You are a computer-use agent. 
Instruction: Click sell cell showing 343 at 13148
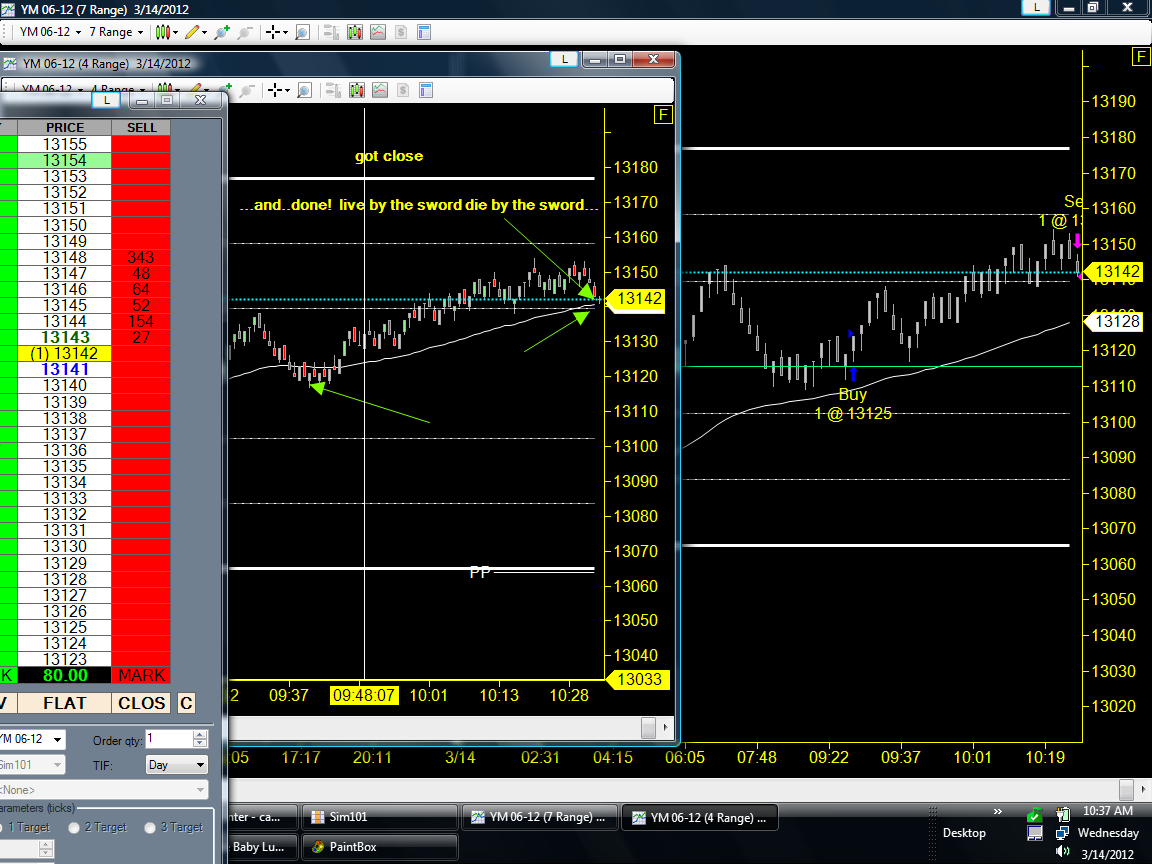coord(141,257)
